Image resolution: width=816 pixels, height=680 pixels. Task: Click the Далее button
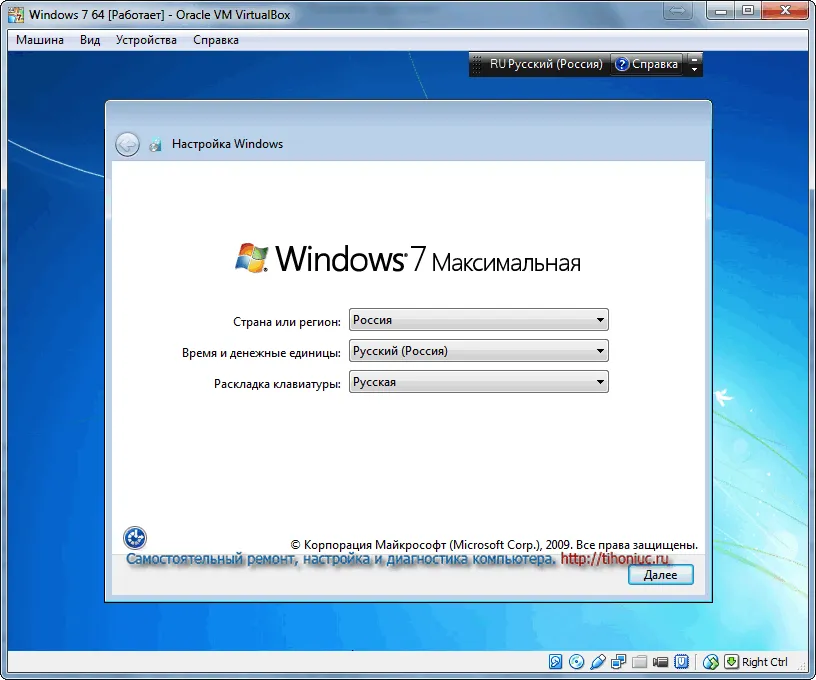[660, 575]
